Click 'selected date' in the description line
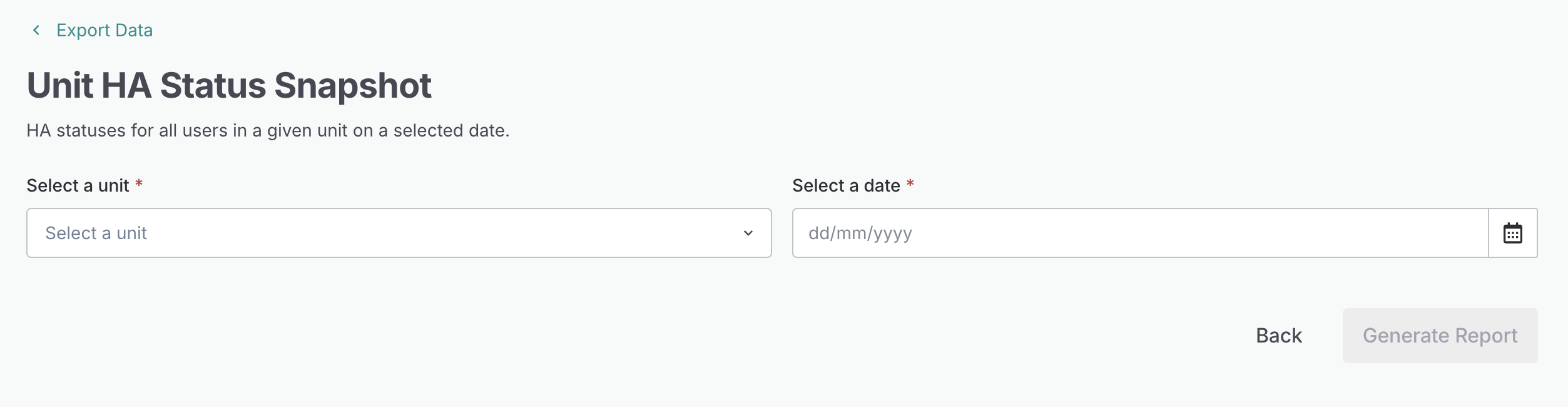 (x=449, y=130)
